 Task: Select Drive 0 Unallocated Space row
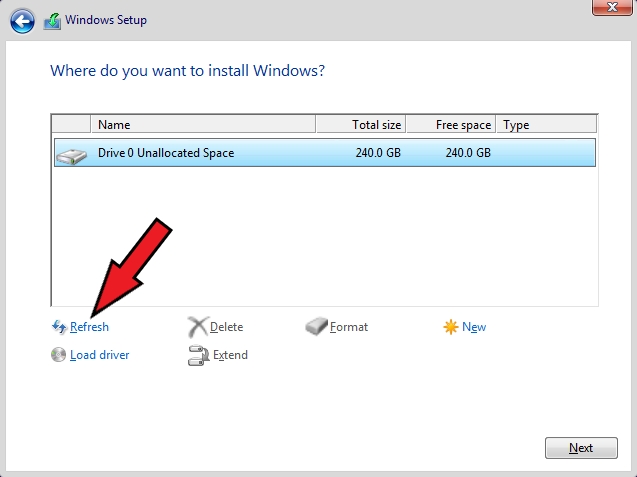coord(300,153)
